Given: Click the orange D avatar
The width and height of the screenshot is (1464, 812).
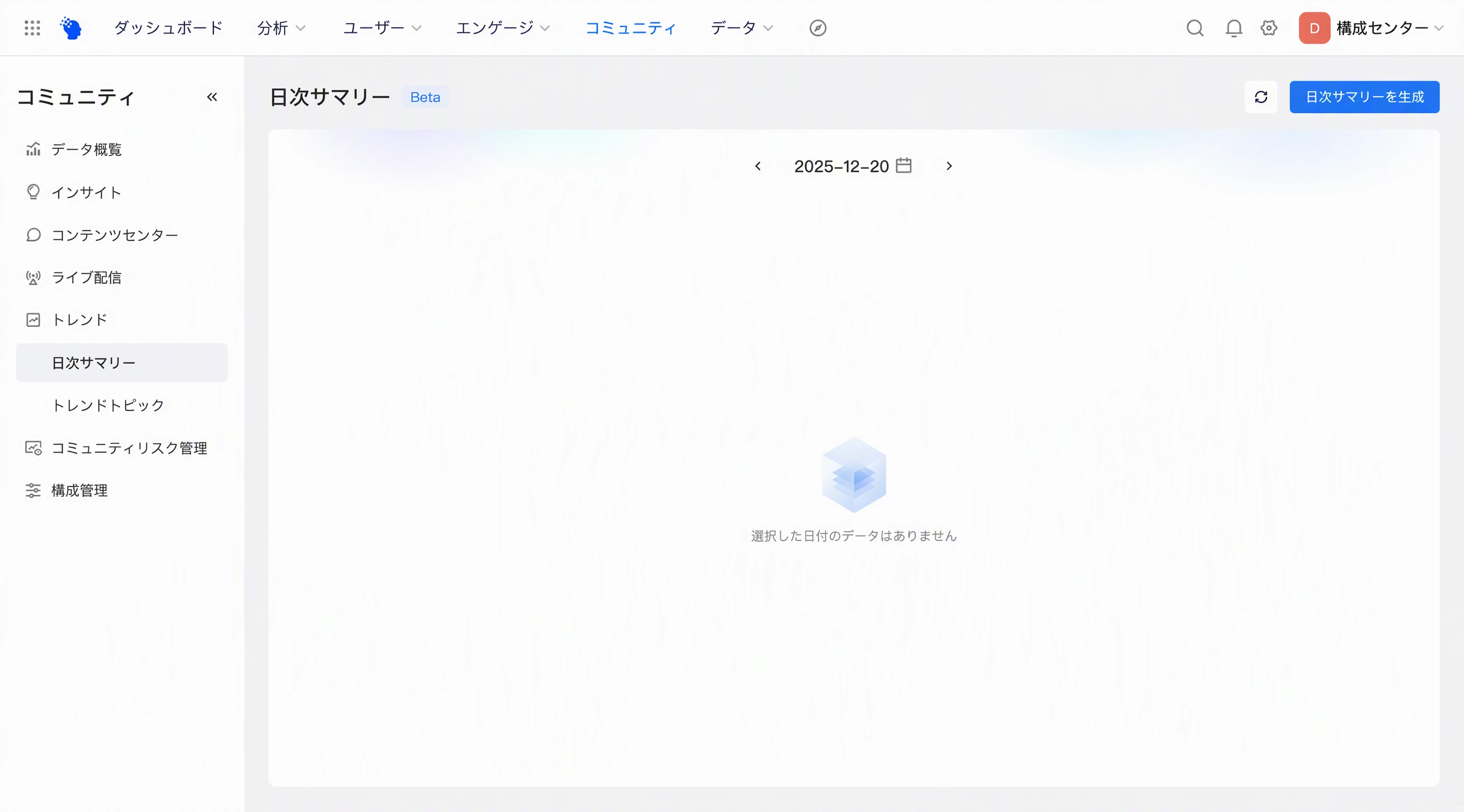Looking at the screenshot, I should point(1314,28).
